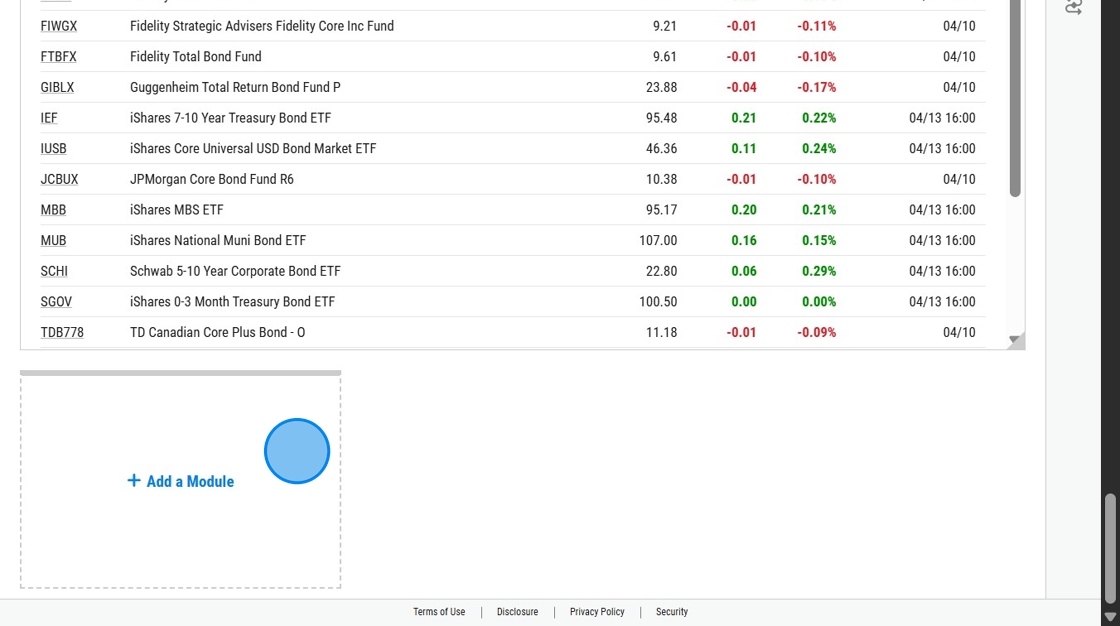Open the GIBLX ticker link

[x=57, y=87]
